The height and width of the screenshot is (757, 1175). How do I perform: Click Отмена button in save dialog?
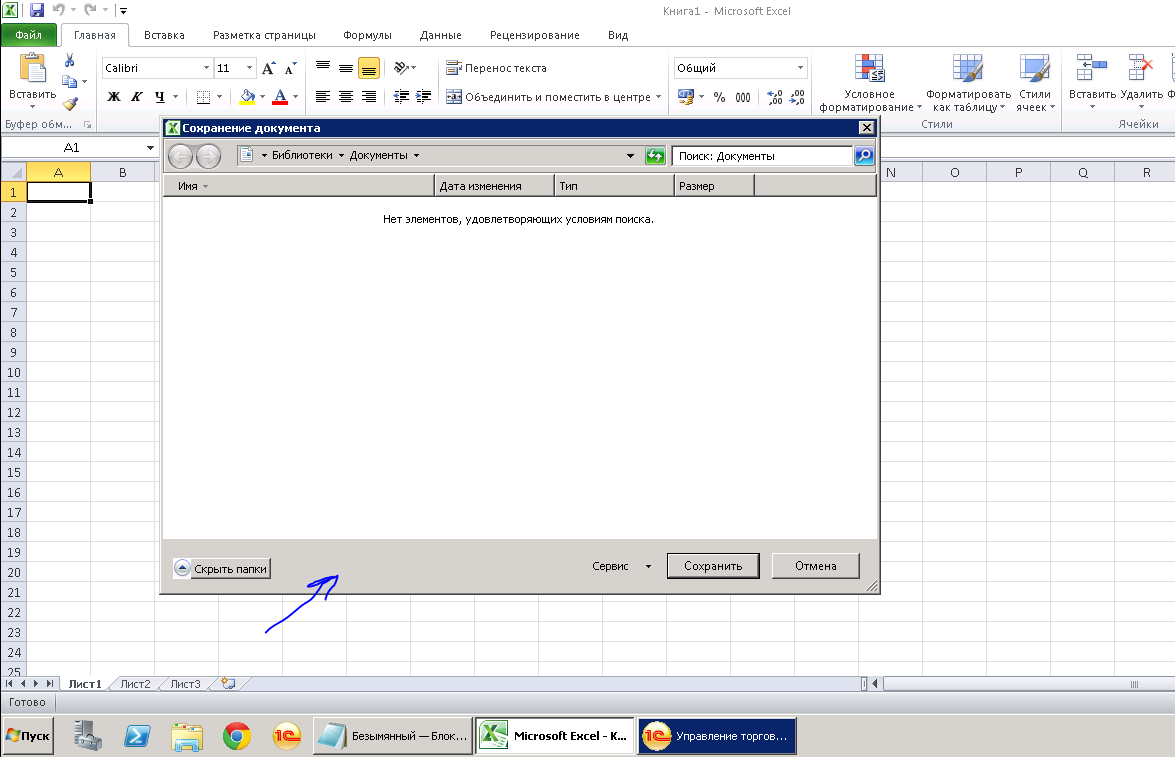click(x=815, y=566)
